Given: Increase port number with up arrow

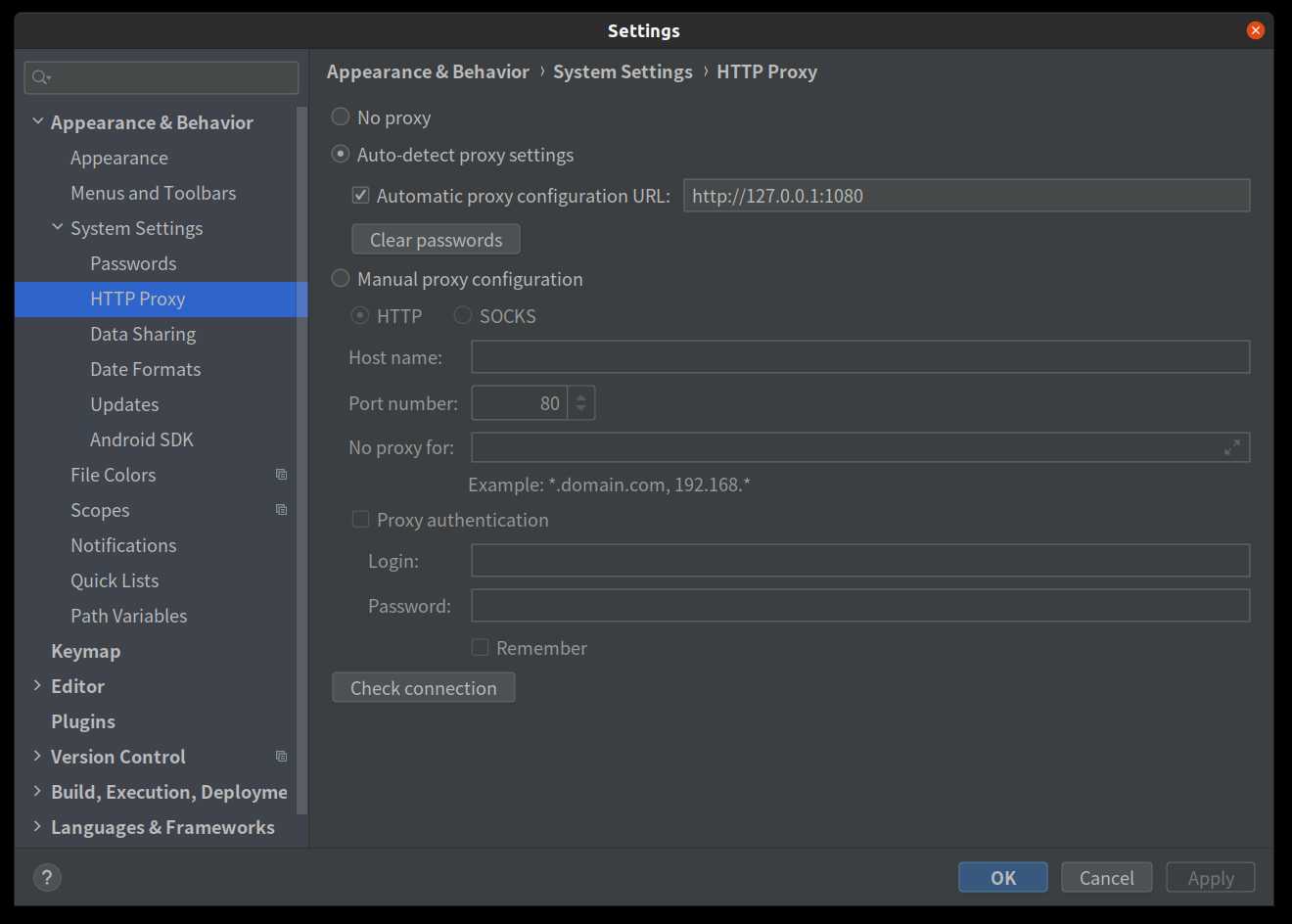Looking at the screenshot, I should pos(580,396).
